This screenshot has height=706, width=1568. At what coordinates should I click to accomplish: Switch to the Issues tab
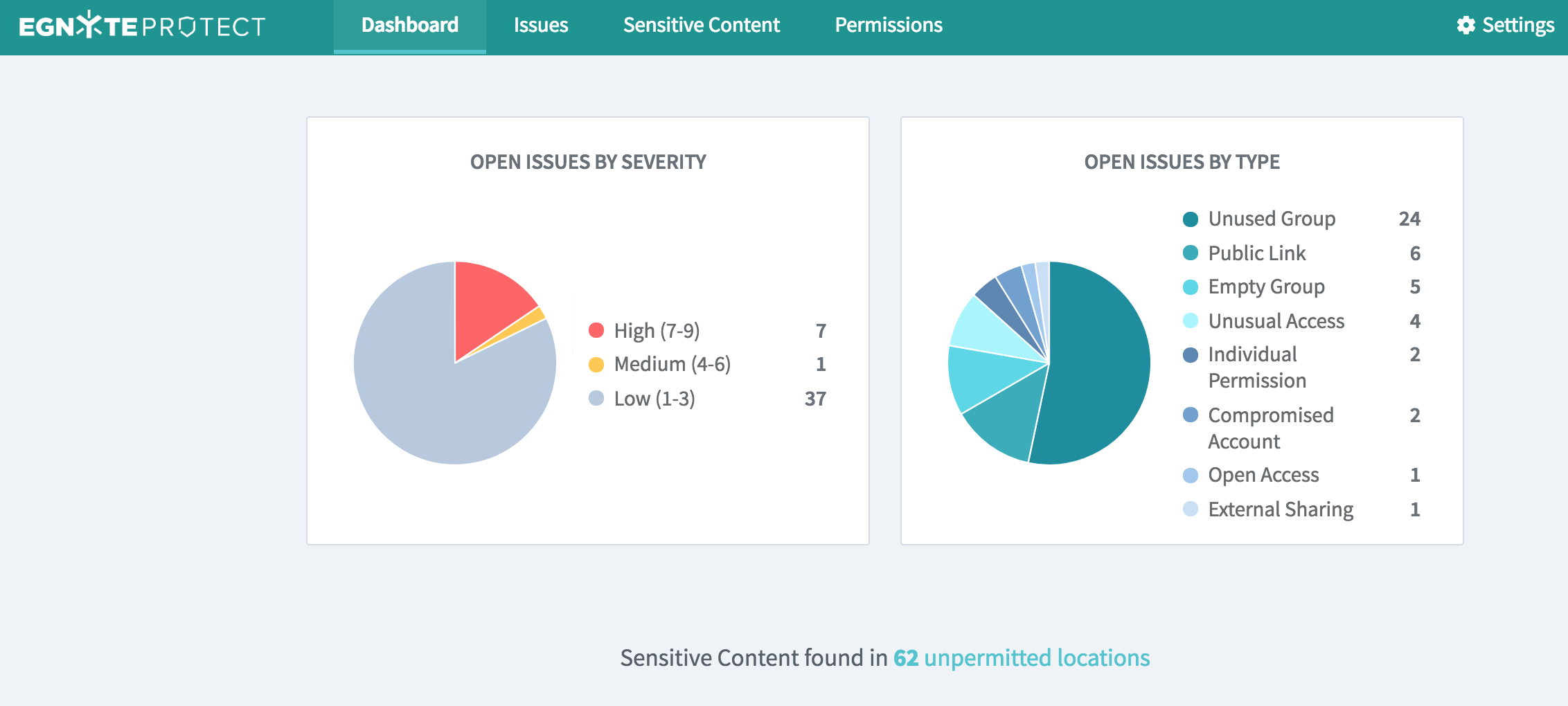[x=540, y=26]
